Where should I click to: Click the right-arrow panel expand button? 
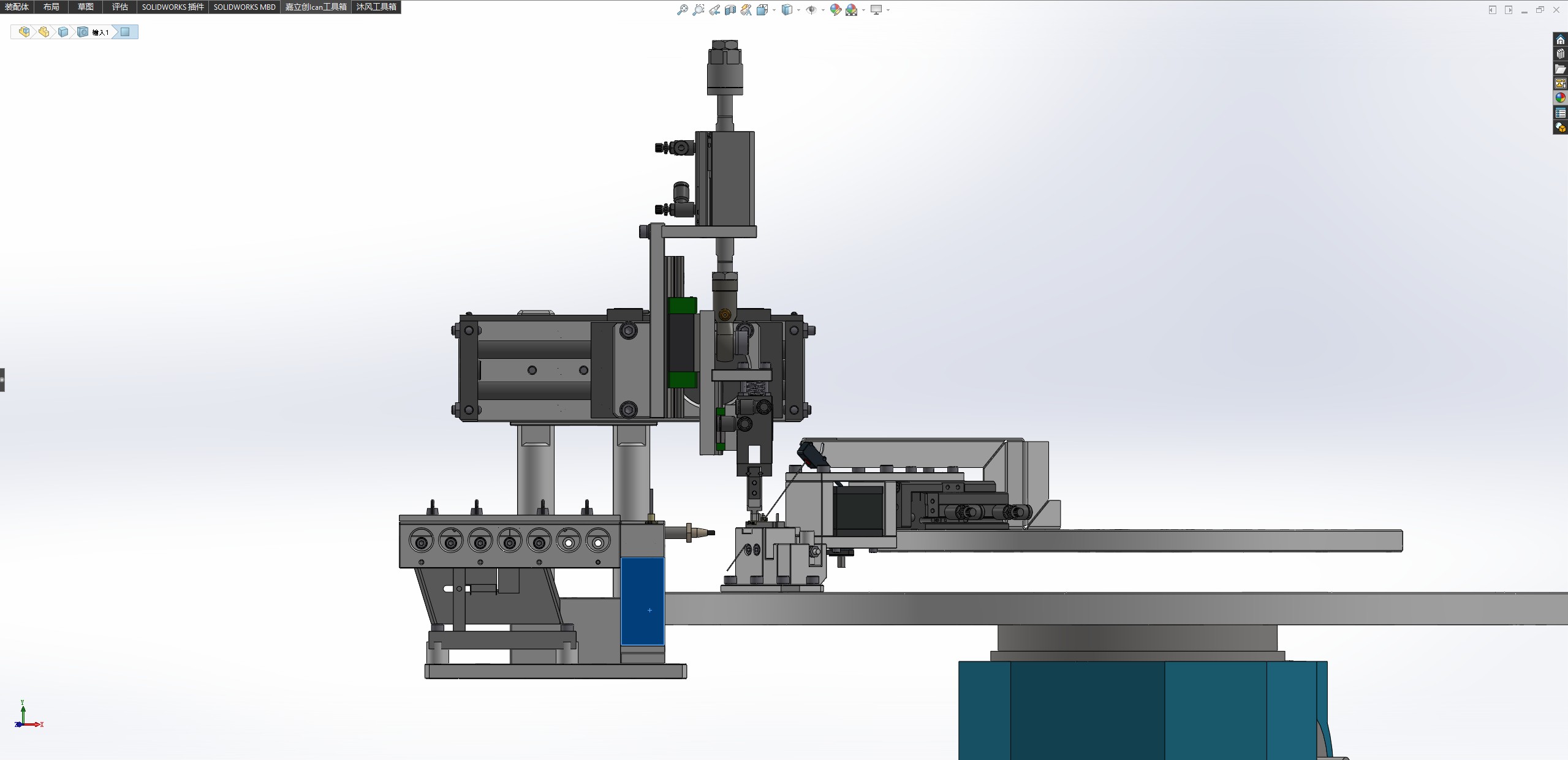[1508, 10]
